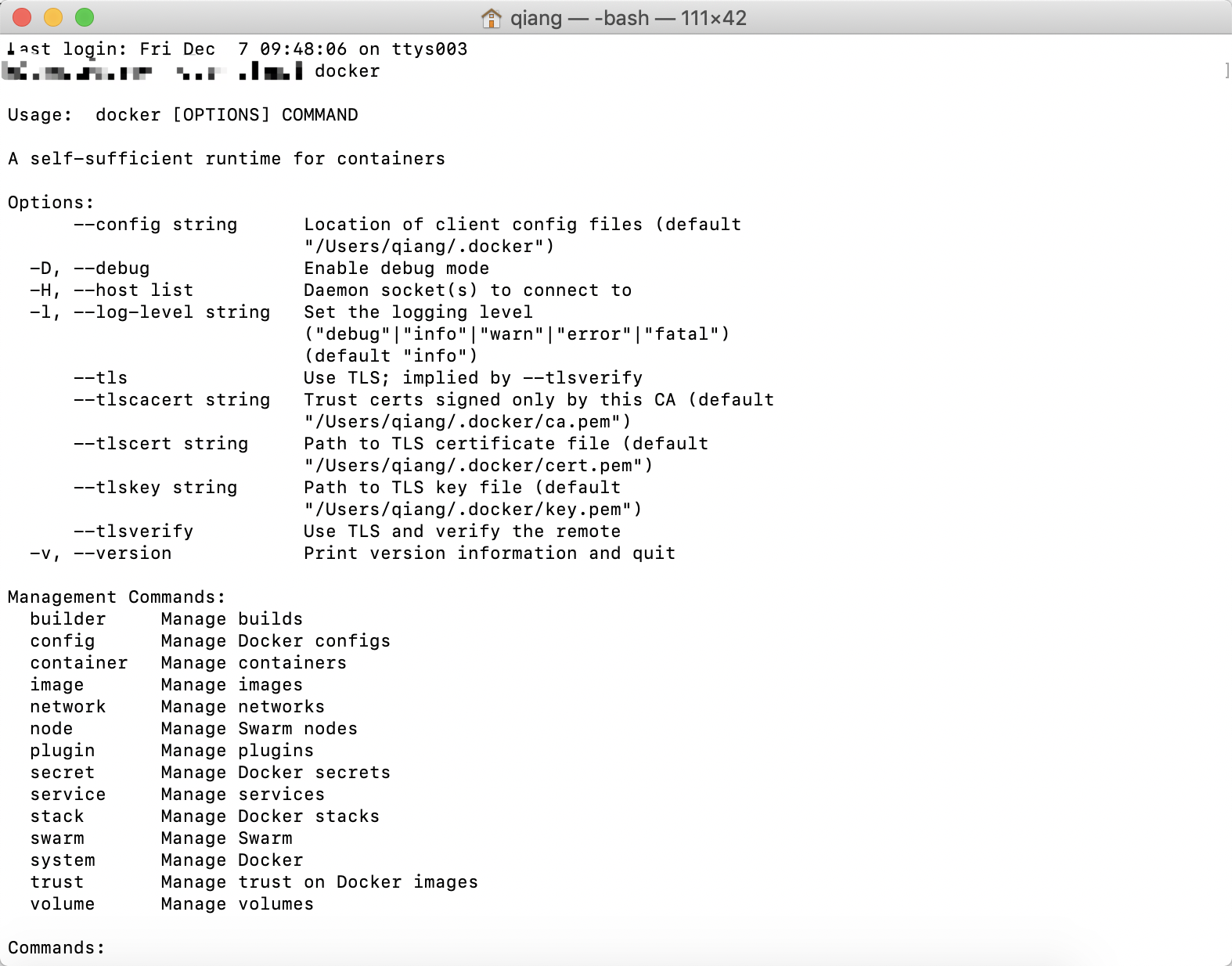
Task: Click the "-H, --host list" option
Action: point(111,290)
